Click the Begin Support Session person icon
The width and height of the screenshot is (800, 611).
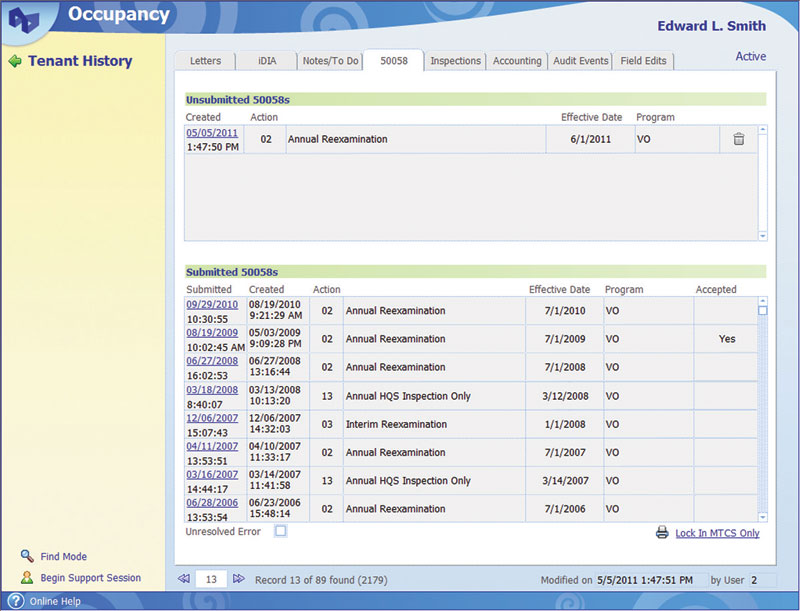click(27, 577)
